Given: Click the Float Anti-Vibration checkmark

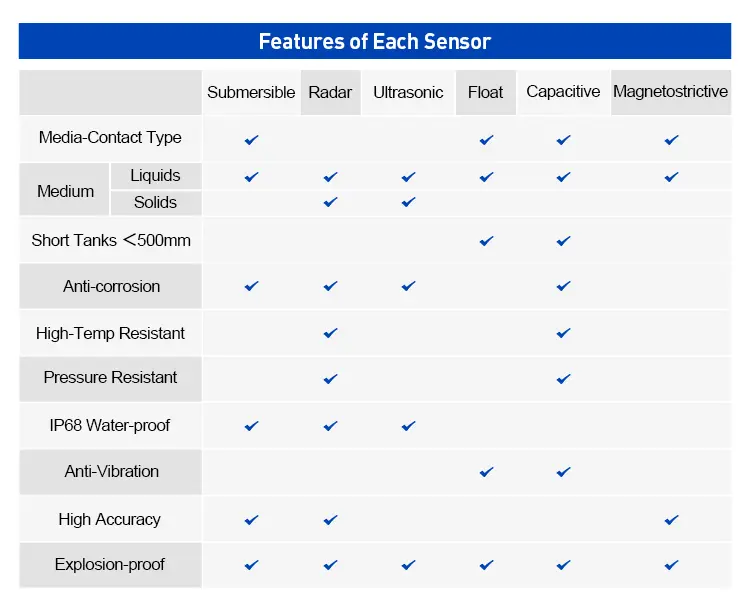Looking at the screenshot, I should [x=486, y=472].
